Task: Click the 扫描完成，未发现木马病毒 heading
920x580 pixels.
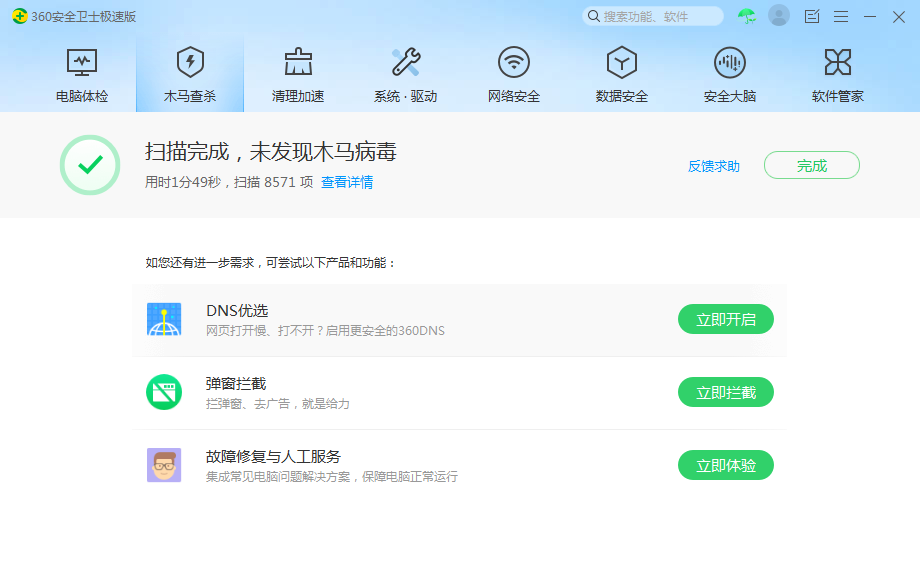Action: pyautogui.click(x=270, y=152)
